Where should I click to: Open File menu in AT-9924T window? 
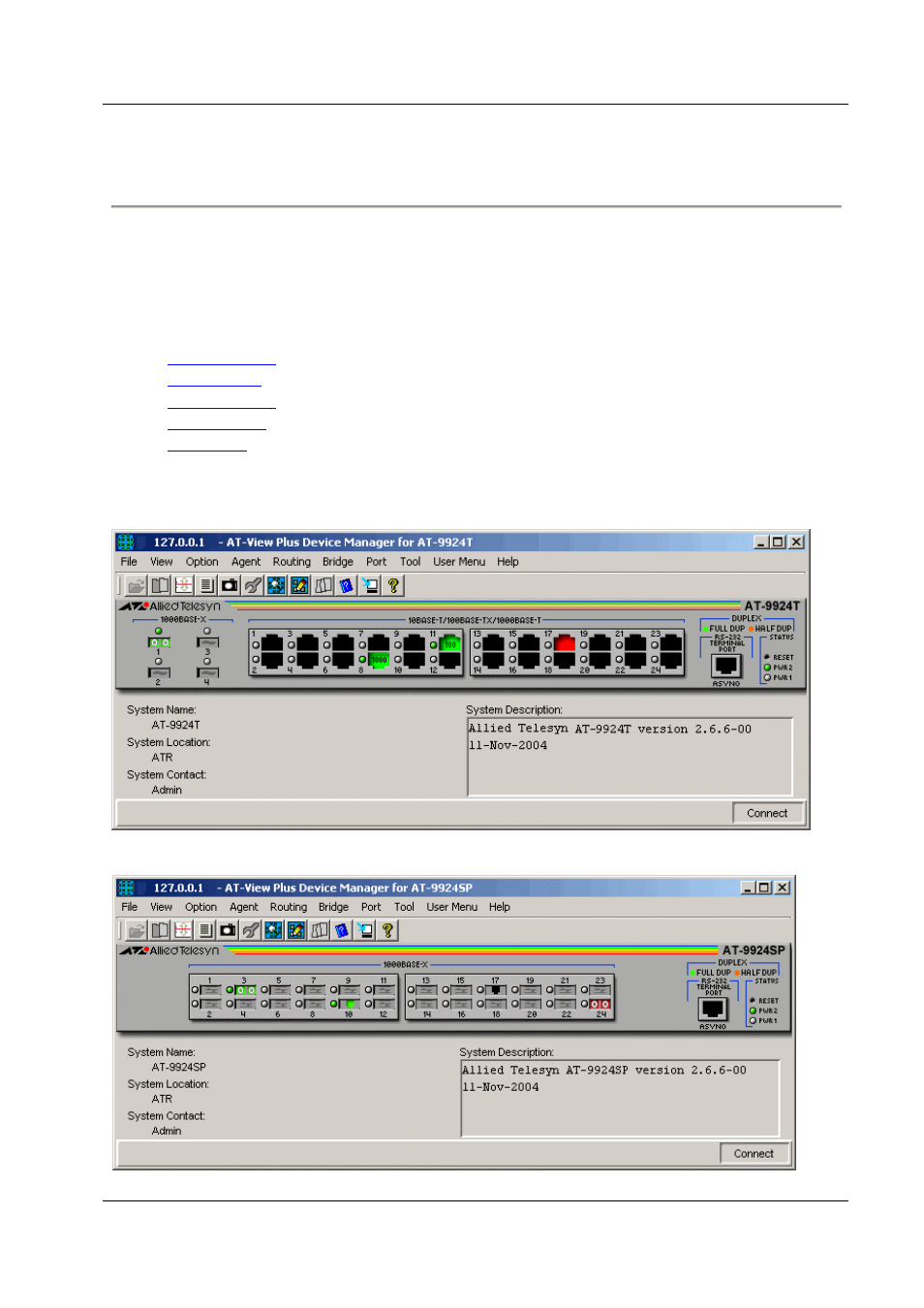129,562
